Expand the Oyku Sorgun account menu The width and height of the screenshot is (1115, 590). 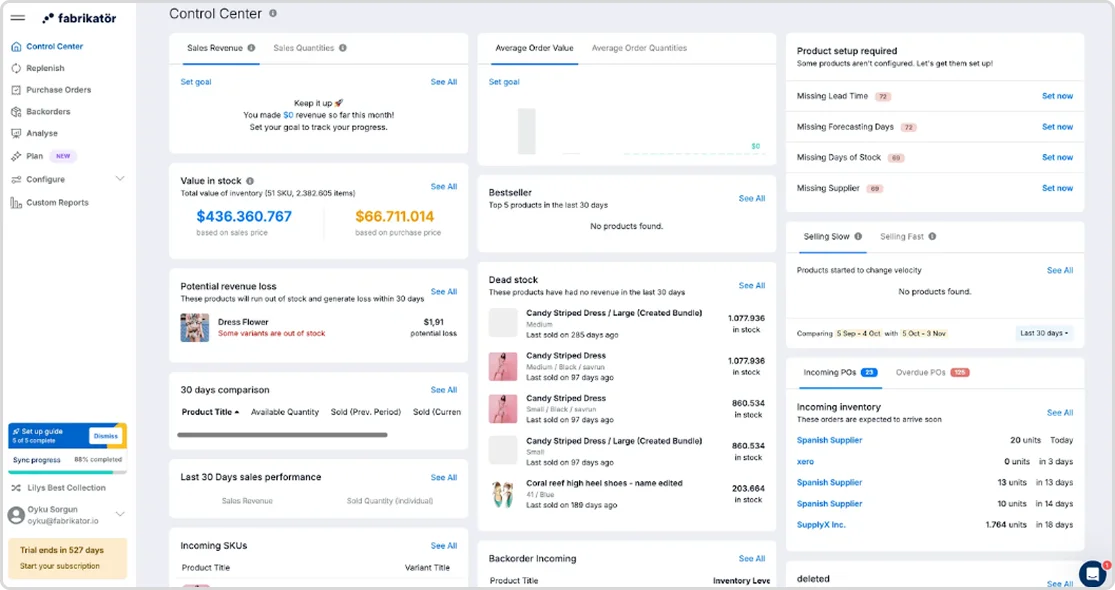click(x=119, y=514)
